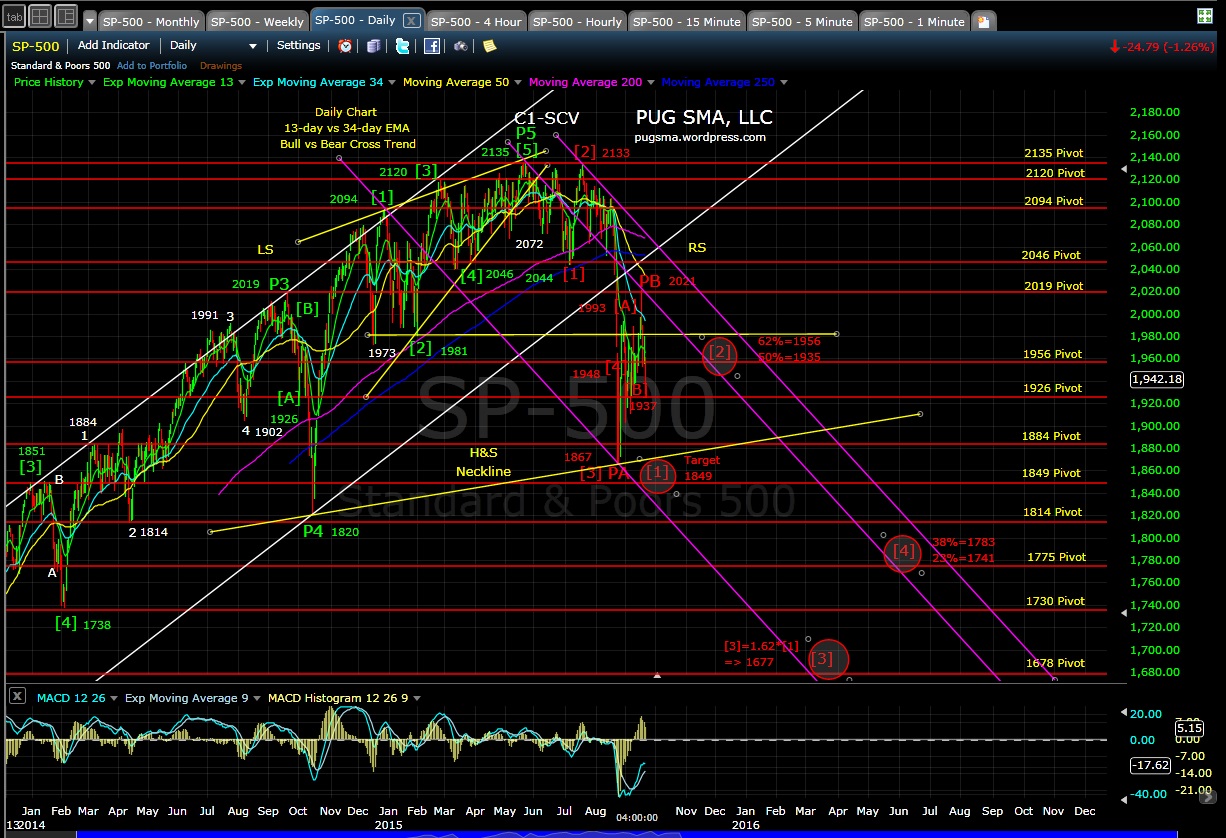Screen dimensions: 1226x838
Task: Click the 2046 Pivot label
Action: coord(1051,255)
